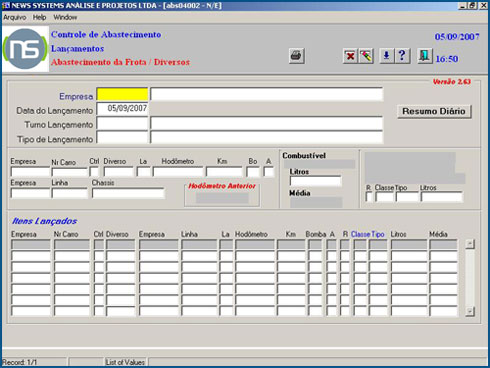Image resolution: width=490 pixels, height=368 pixels.
Task: Click the Bo entry field
Action: pyautogui.click(x=253, y=172)
